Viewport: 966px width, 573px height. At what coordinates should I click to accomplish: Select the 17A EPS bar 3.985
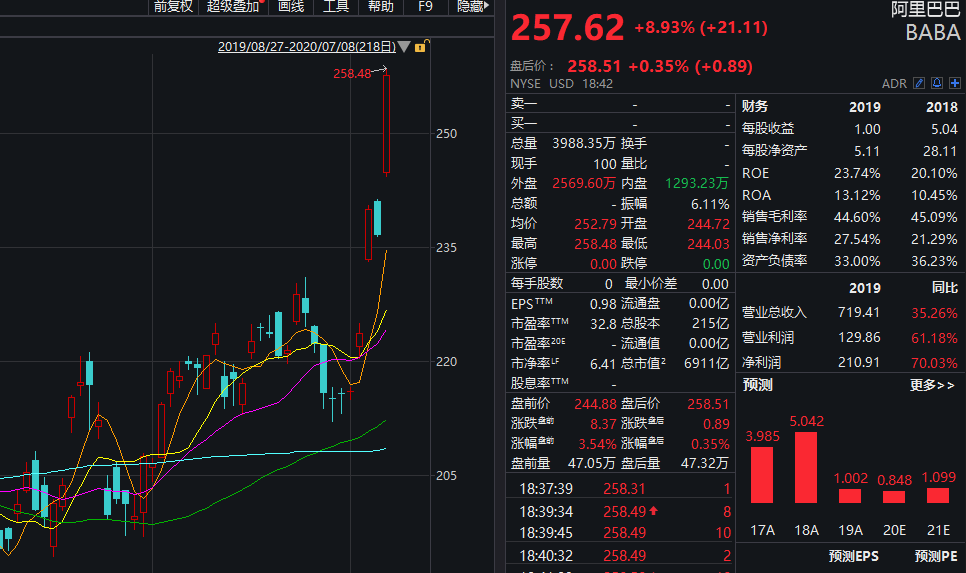point(762,474)
